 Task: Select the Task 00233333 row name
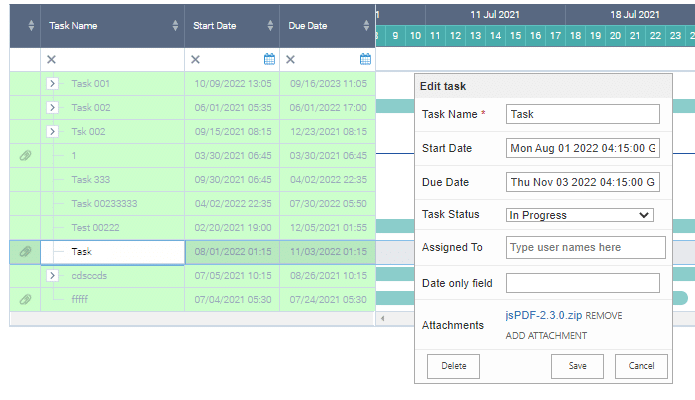104,204
